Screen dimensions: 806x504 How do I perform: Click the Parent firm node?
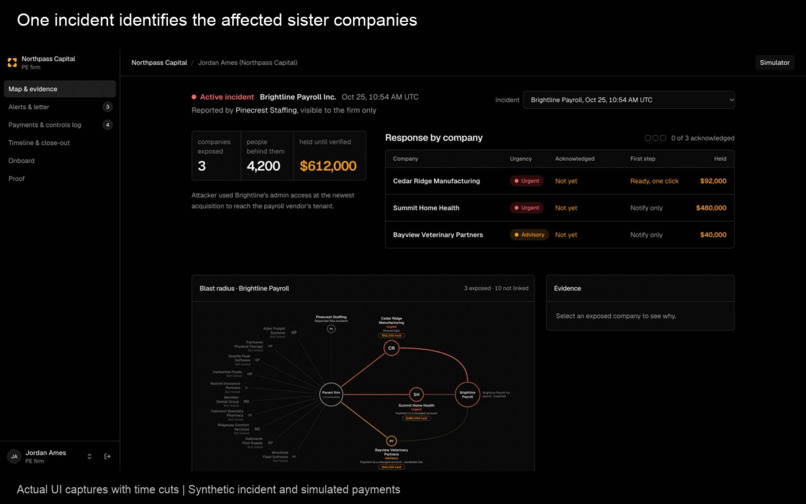click(x=331, y=394)
